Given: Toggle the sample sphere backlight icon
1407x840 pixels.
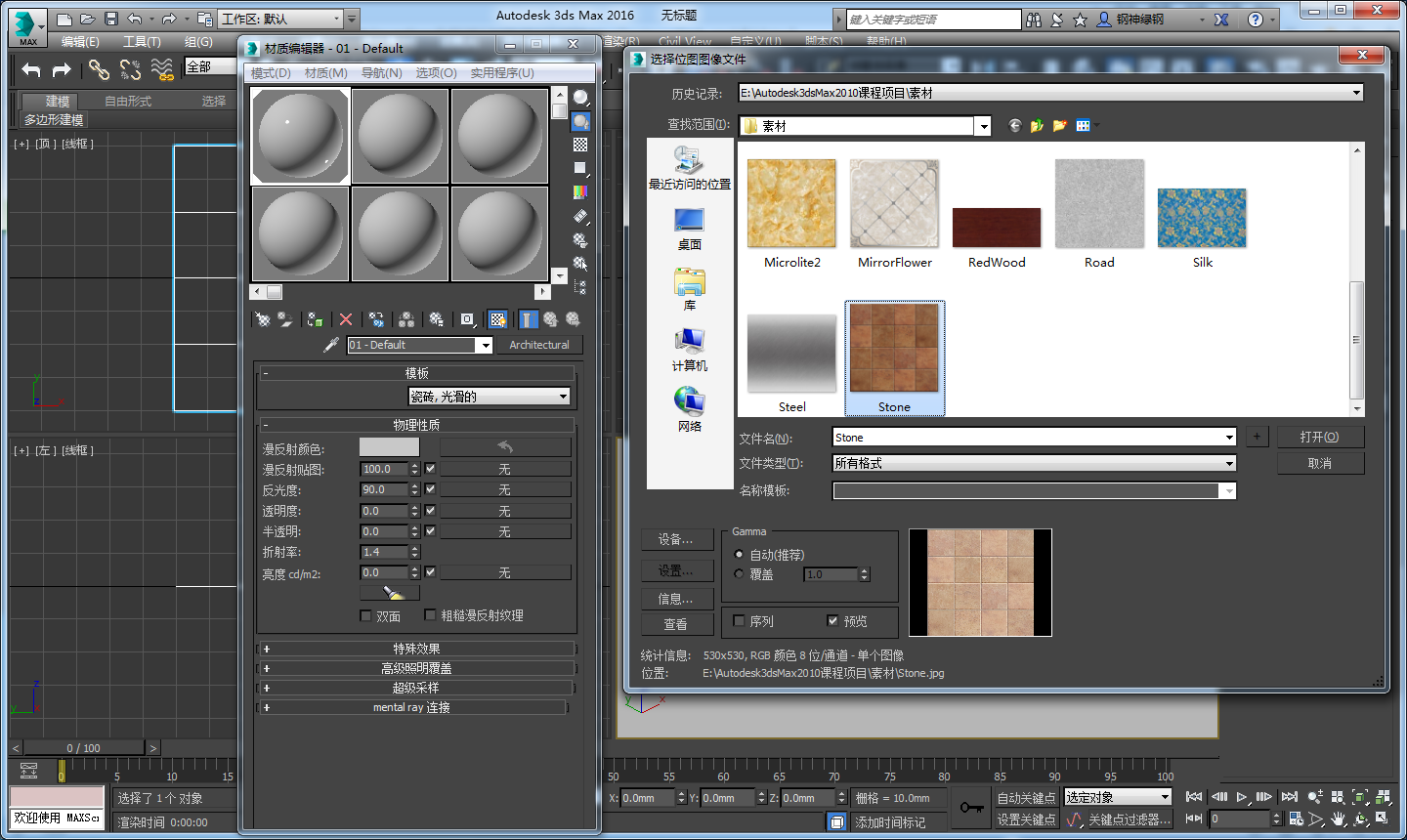Looking at the screenshot, I should [x=580, y=121].
